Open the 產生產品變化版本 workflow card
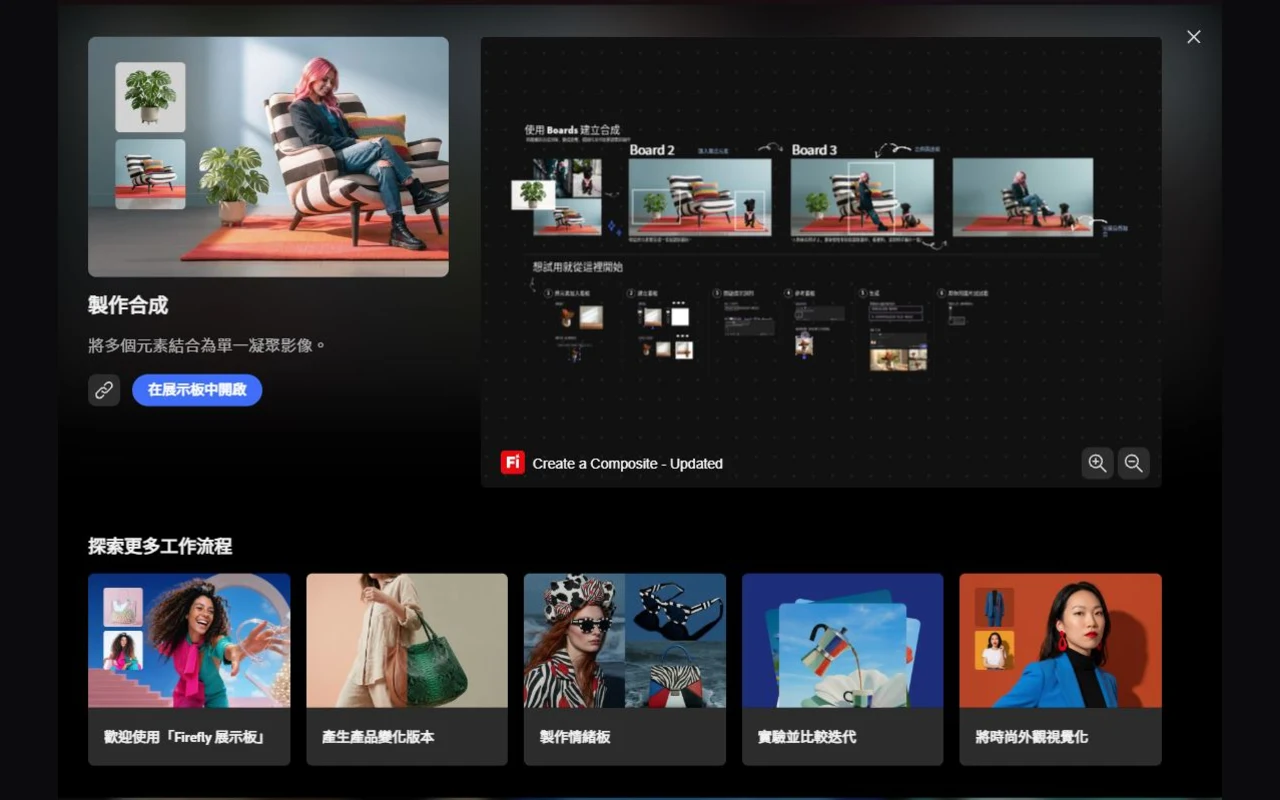 pos(407,669)
